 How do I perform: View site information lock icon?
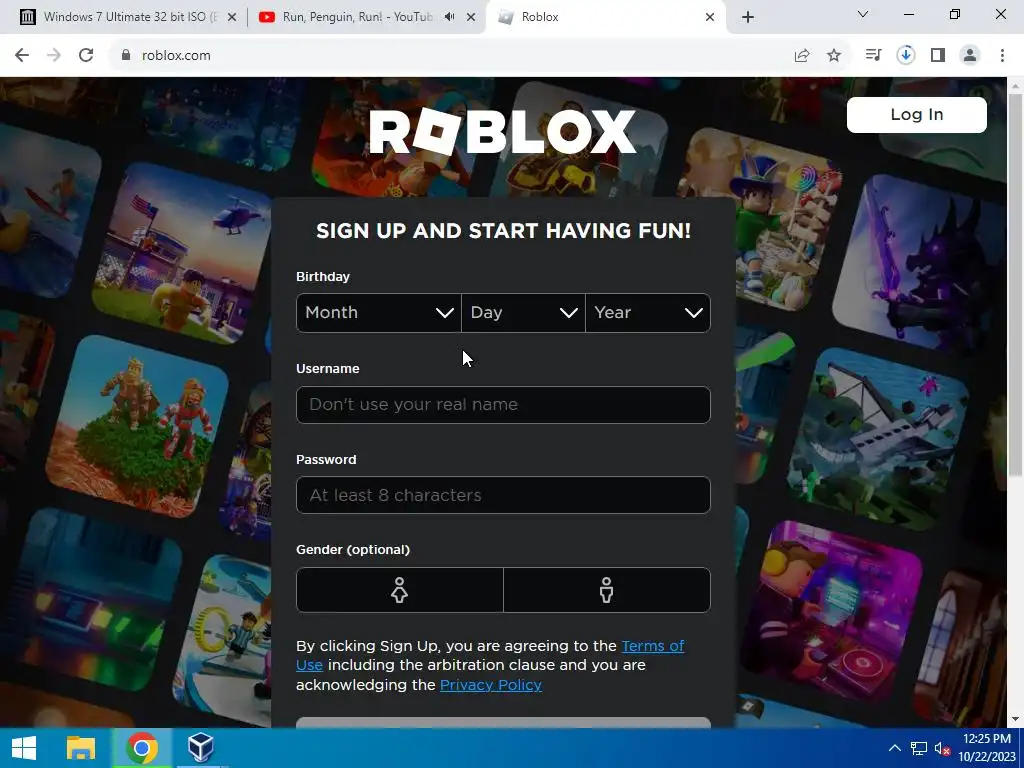[126, 56]
